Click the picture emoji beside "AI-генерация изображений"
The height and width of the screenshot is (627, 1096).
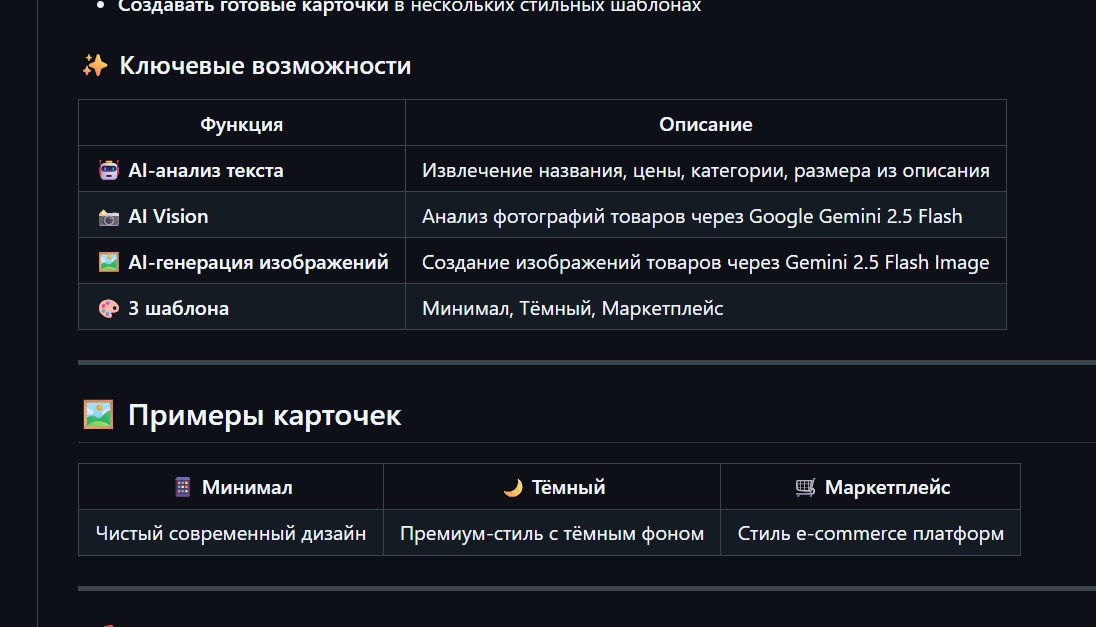[x=109, y=262]
